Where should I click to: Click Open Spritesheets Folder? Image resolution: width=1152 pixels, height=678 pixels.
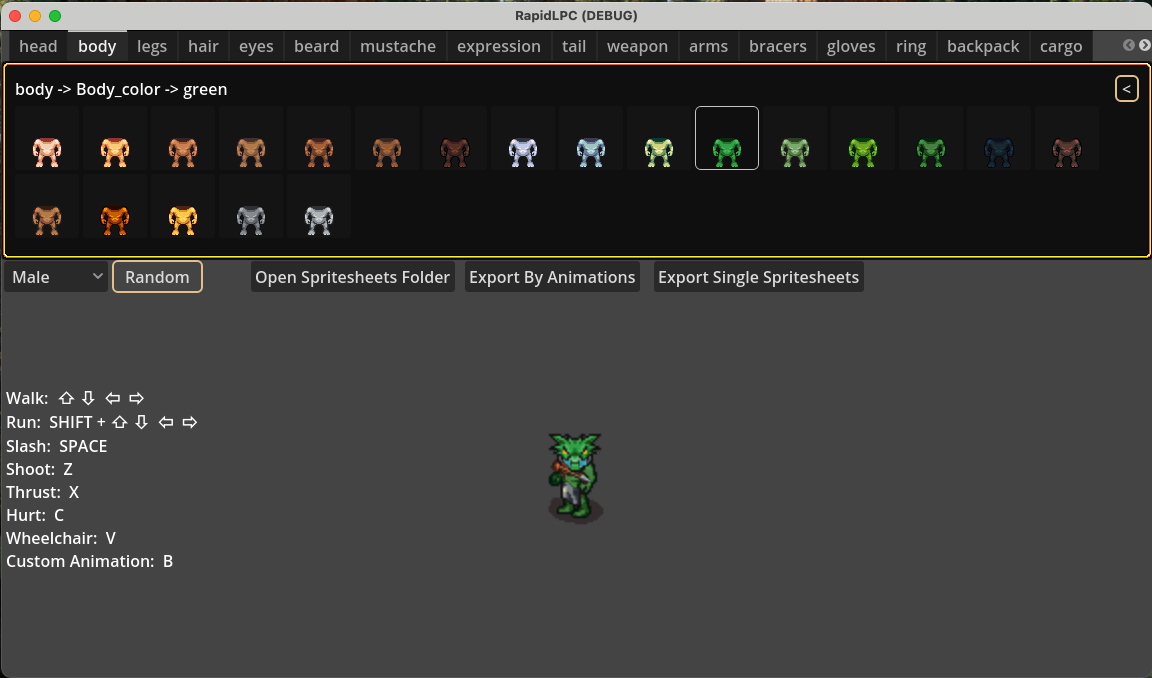point(353,277)
